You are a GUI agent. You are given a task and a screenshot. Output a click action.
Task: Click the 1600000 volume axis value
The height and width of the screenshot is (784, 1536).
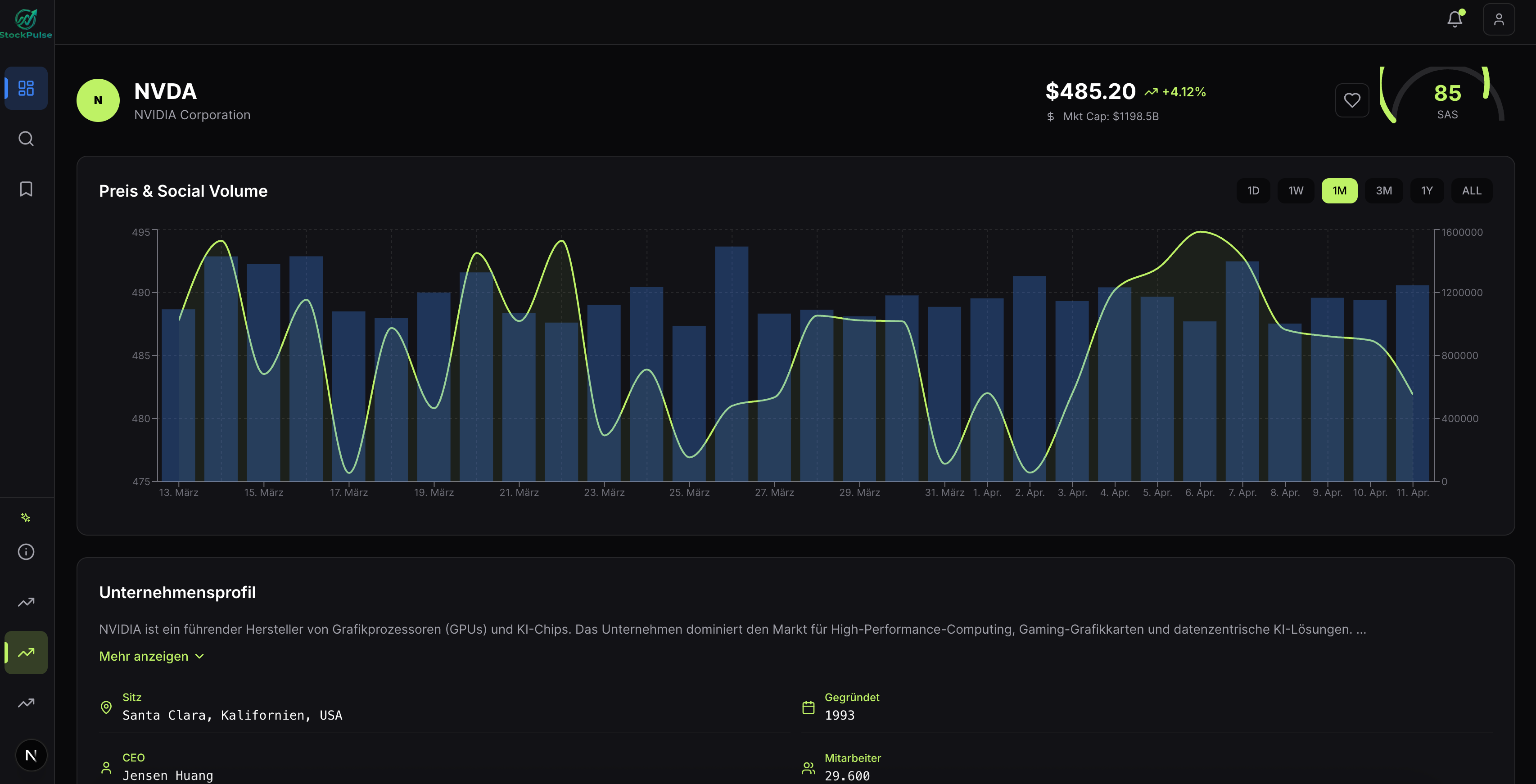[x=1462, y=233]
